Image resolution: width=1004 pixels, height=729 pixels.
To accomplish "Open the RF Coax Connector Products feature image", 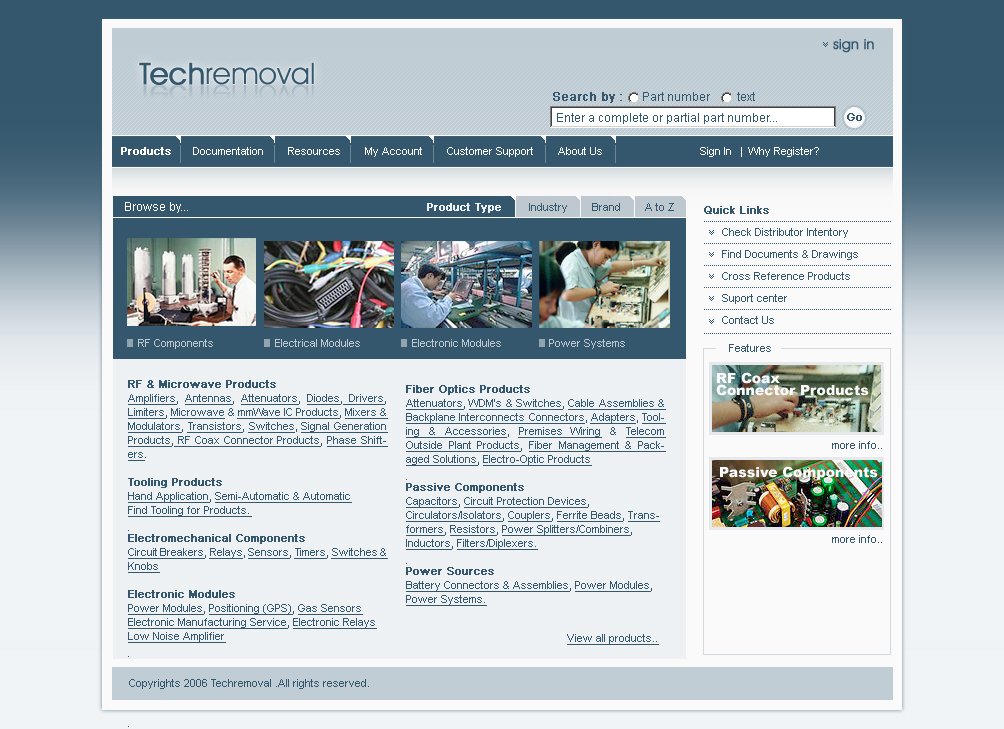I will [797, 398].
